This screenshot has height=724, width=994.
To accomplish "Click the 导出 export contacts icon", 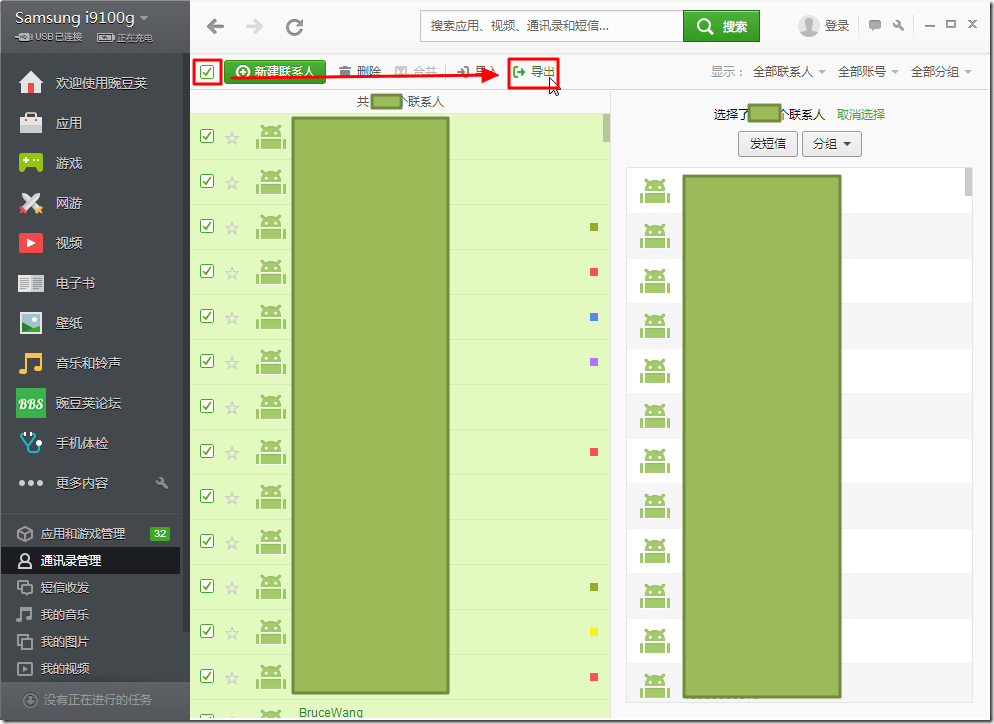I will [519, 72].
